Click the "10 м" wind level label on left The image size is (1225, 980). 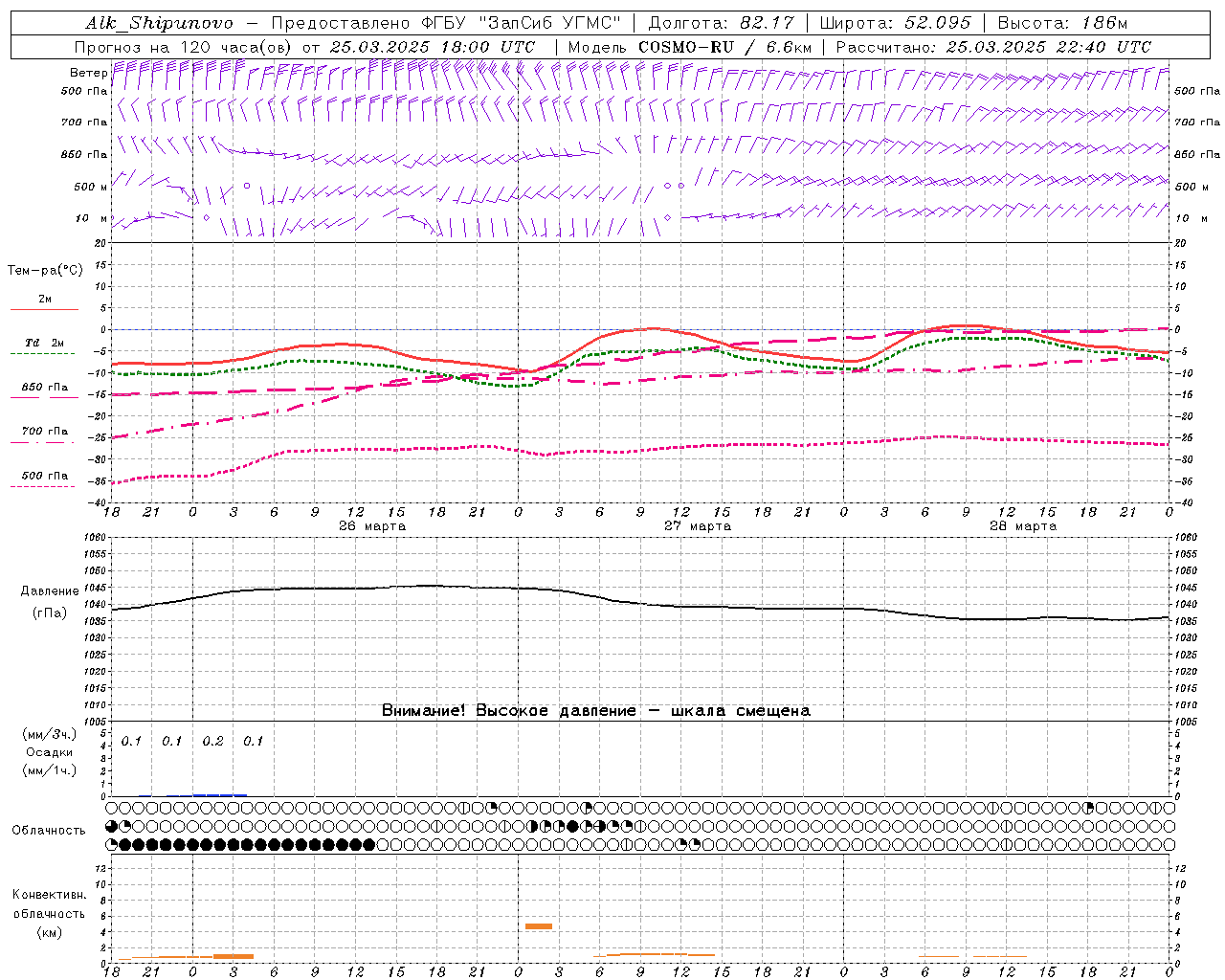92,218
